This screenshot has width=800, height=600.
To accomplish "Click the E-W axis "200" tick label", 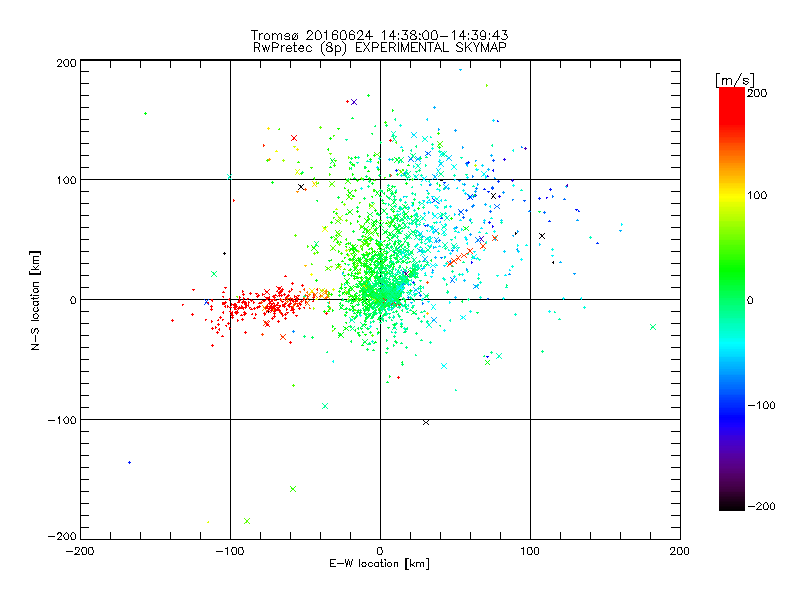I will 680,551.
